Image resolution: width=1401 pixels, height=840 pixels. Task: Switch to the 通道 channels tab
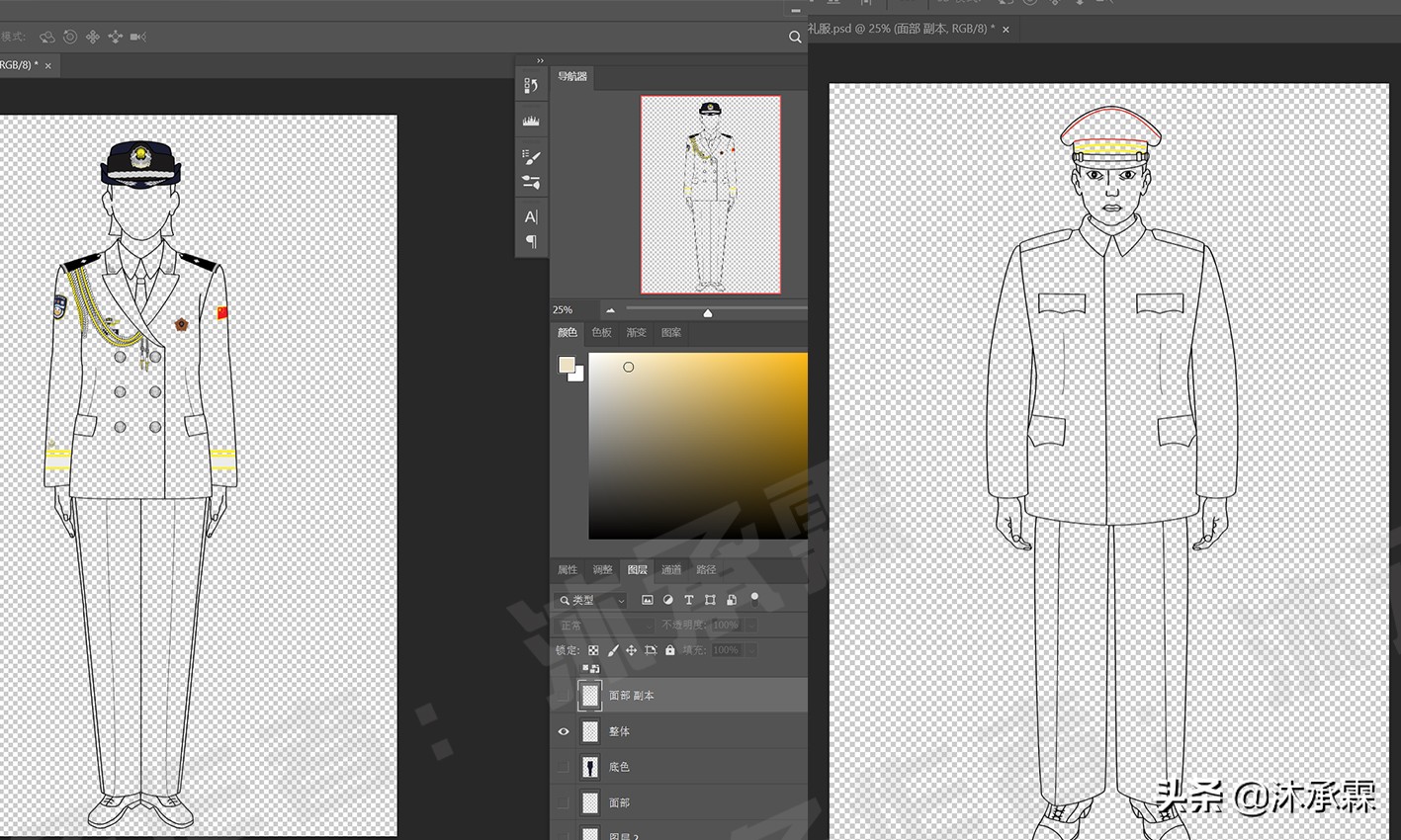click(x=671, y=569)
